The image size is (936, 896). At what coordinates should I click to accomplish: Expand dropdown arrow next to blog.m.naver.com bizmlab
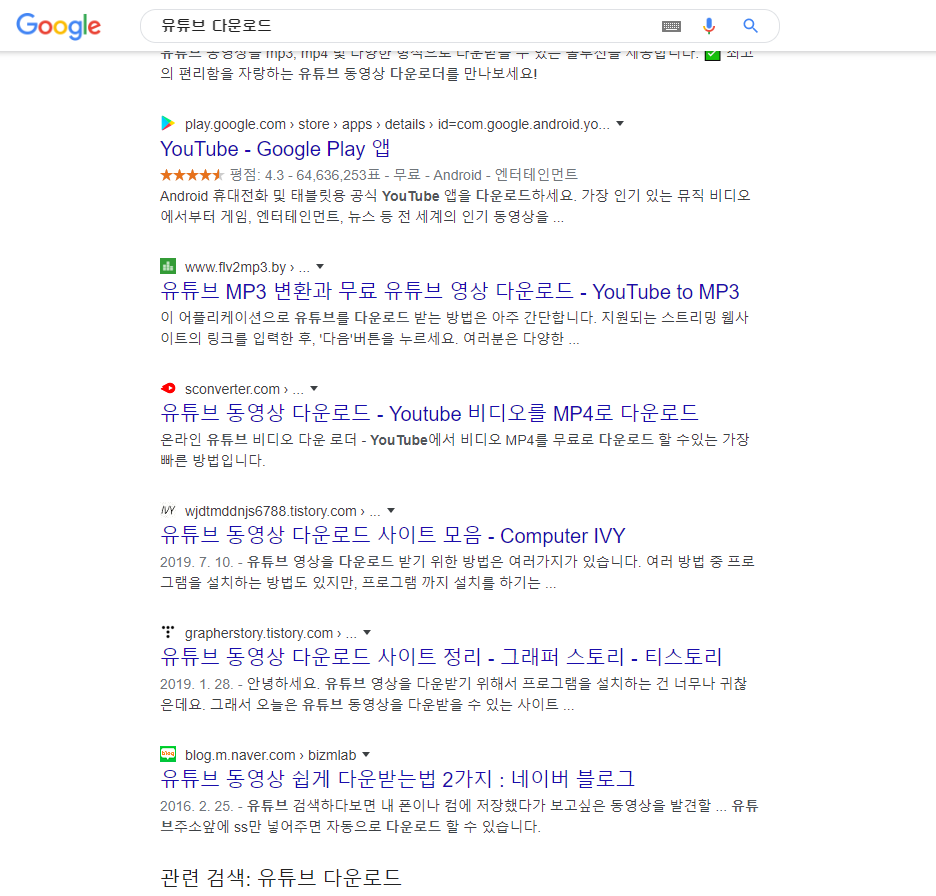click(x=366, y=755)
